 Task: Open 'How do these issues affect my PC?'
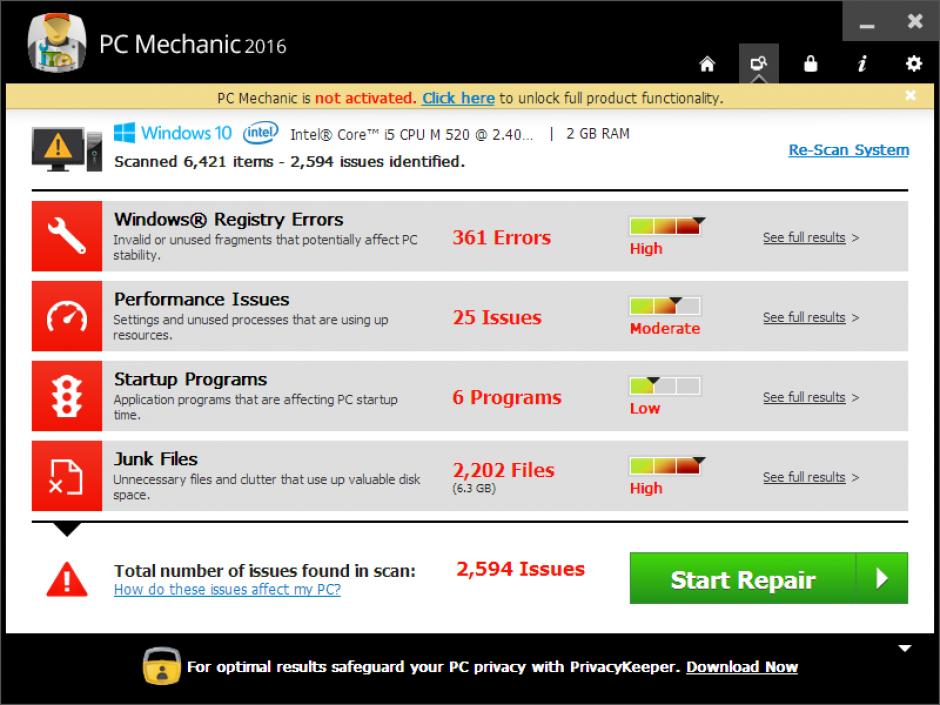227,590
